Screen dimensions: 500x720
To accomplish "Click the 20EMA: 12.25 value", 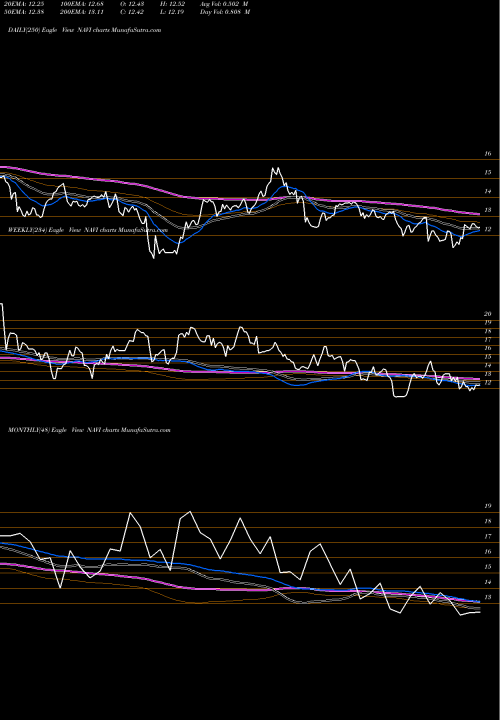I will point(22,4).
